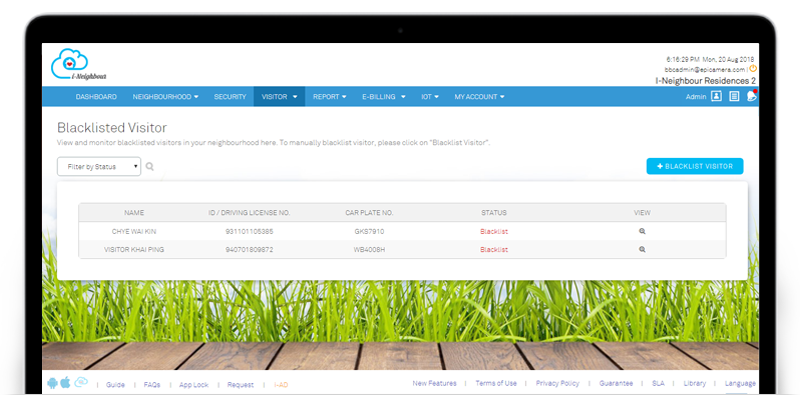The image size is (800, 395).
Task: Open the notification bell icon
Action: 751,96
